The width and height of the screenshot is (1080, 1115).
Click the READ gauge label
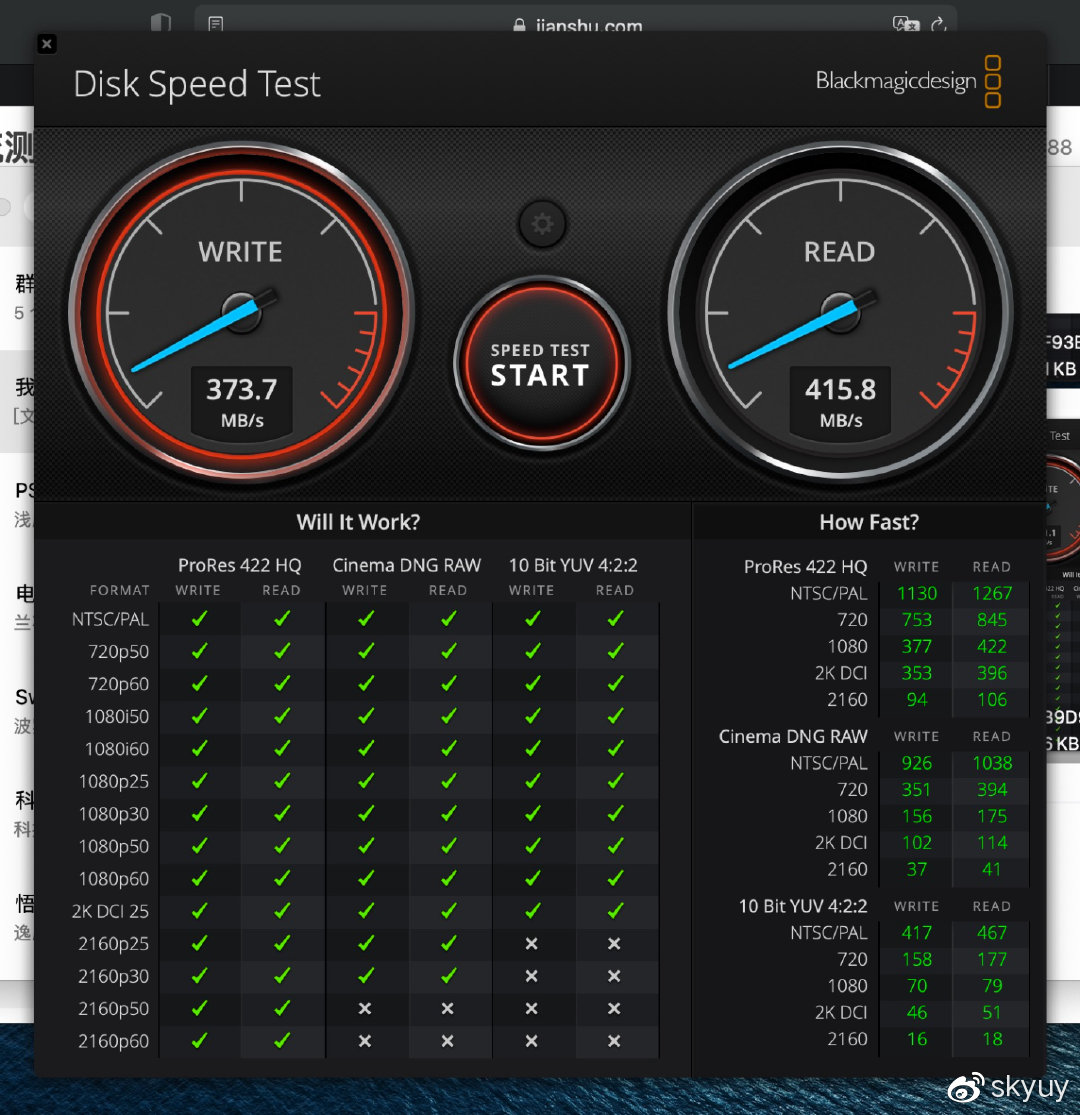tap(840, 252)
